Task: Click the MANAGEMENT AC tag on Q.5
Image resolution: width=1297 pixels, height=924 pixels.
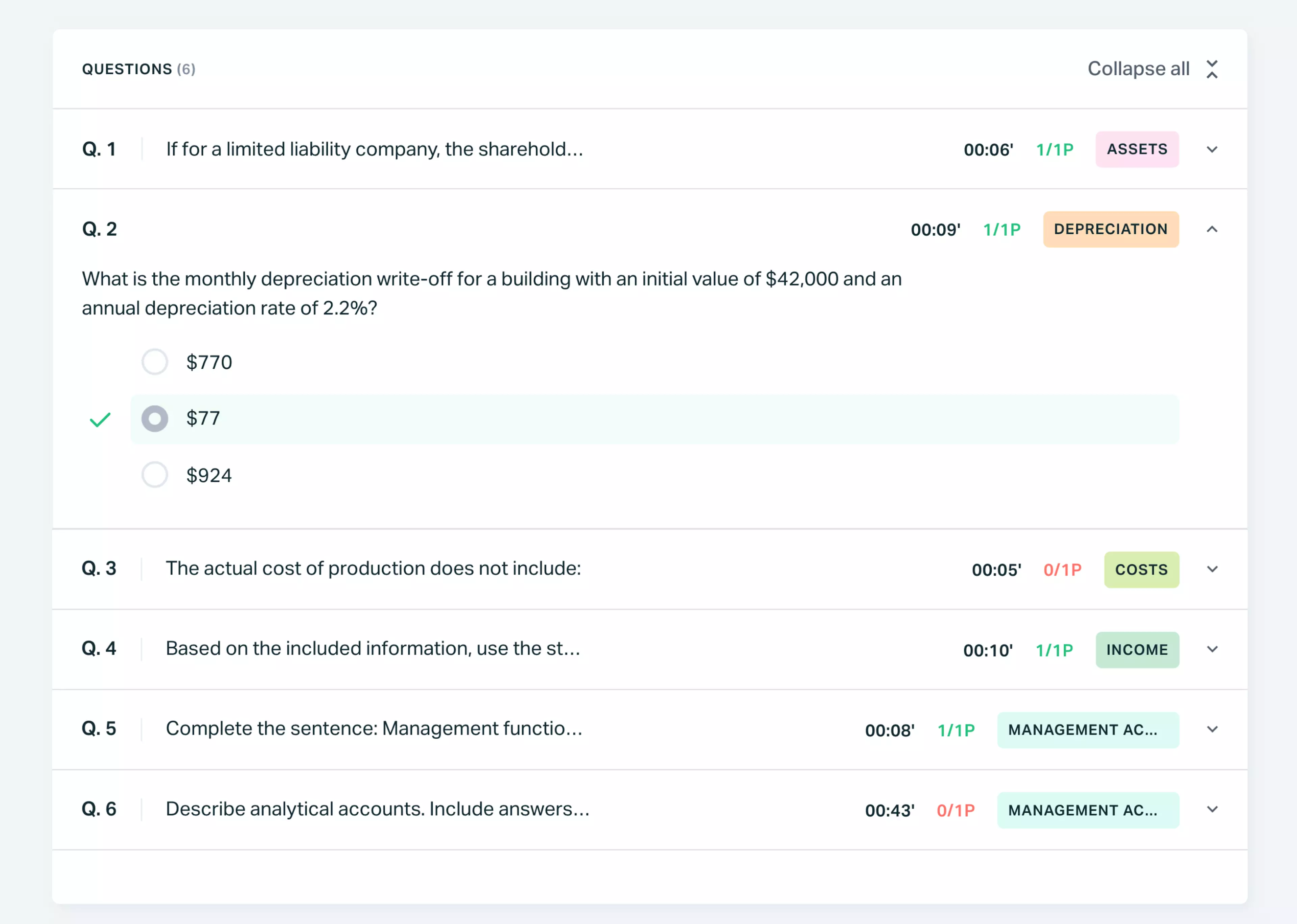Action: tap(1088, 730)
